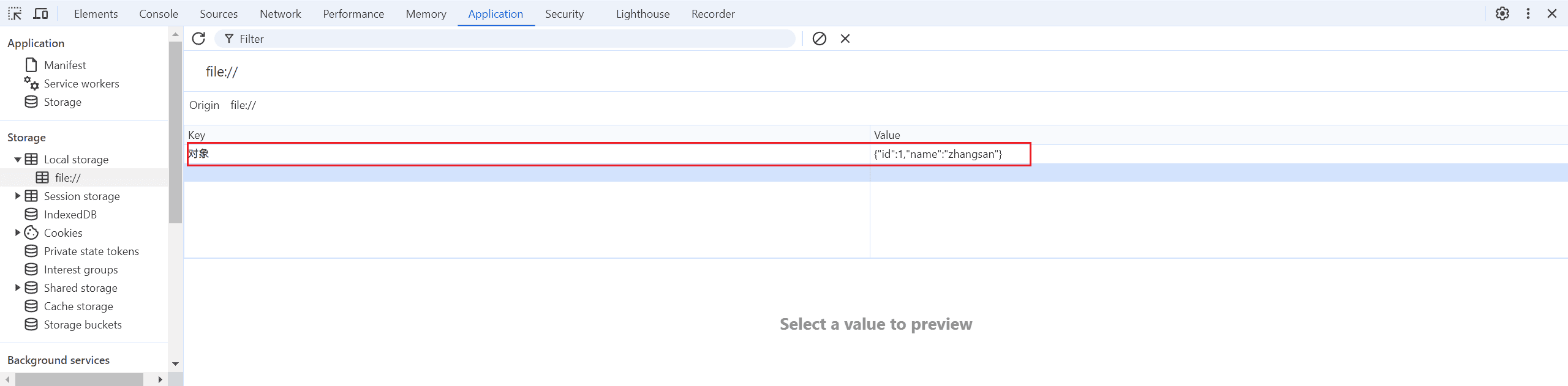Select Cookies in the sidebar
1568x386 pixels.
(62, 232)
